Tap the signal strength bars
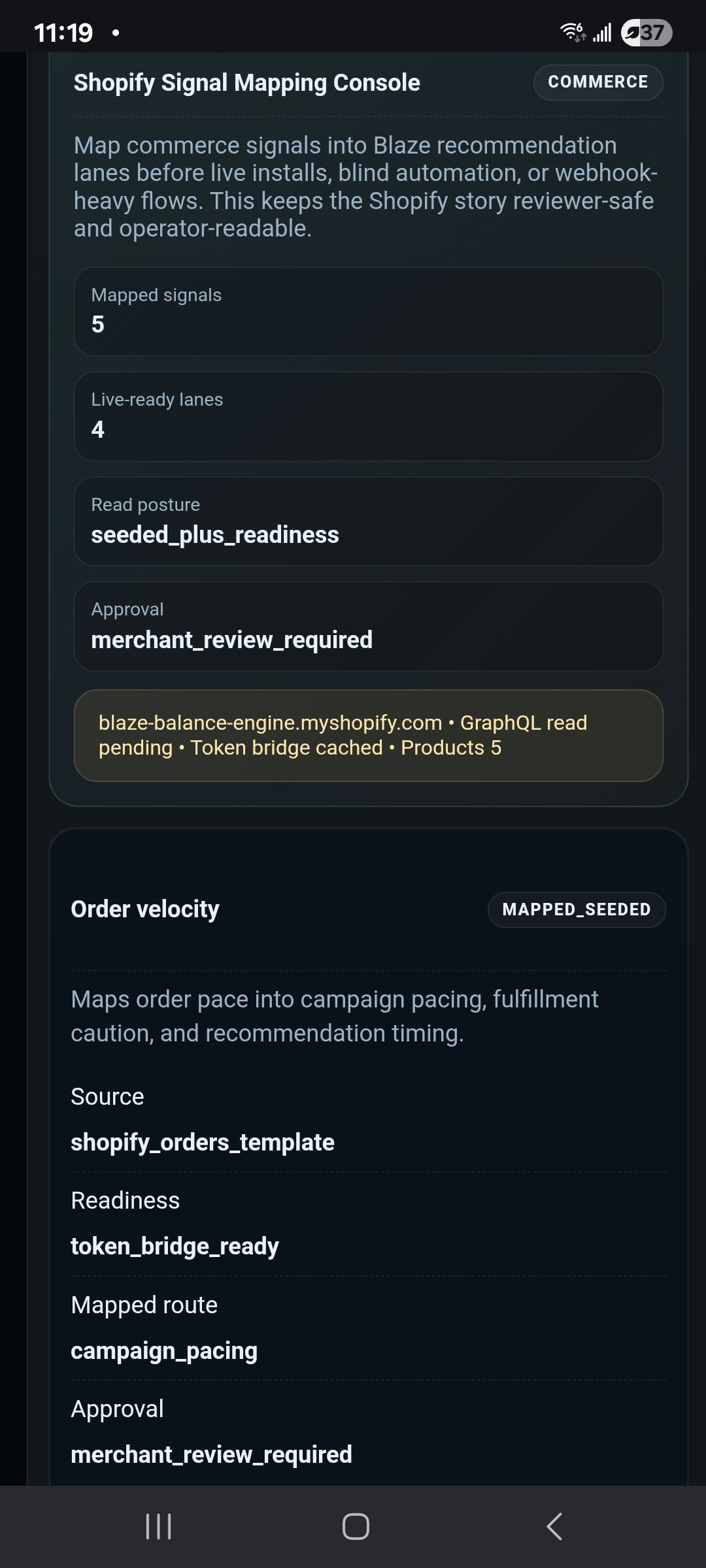706x1568 pixels. 602,30
